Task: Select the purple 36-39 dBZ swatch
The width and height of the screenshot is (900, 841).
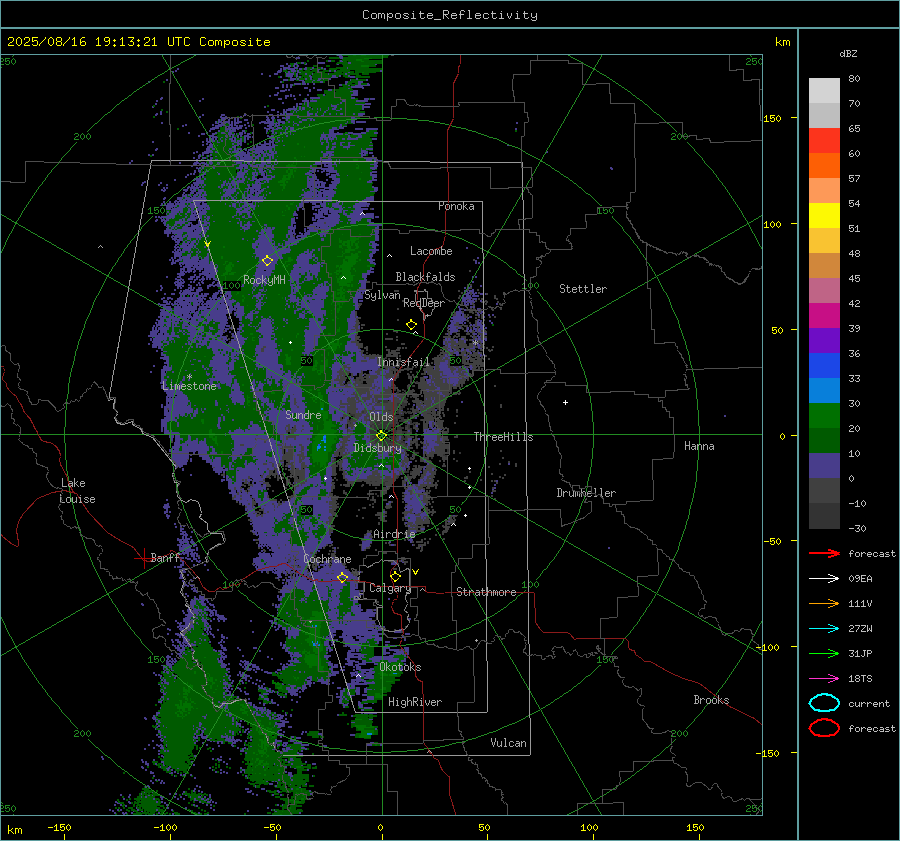Action: (824, 341)
